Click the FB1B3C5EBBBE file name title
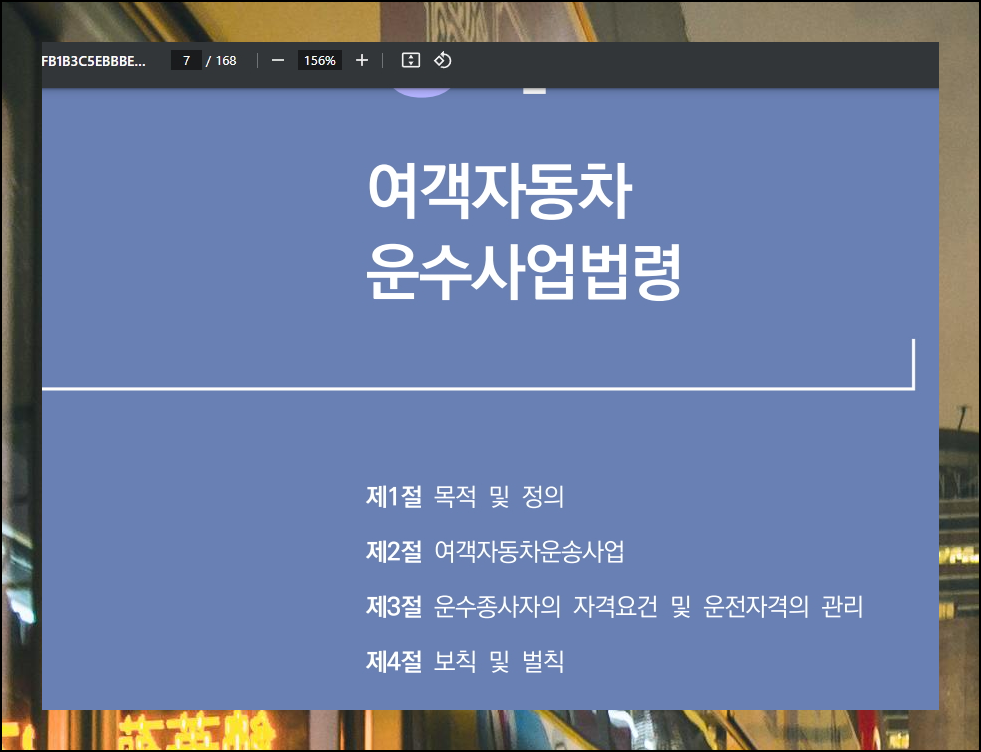The height and width of the screenshot is (752, 981). coord(93,61)
